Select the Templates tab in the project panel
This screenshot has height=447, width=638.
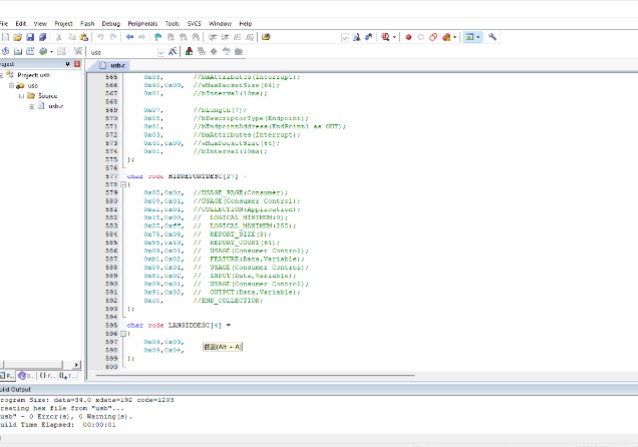(x=67, y=375)
